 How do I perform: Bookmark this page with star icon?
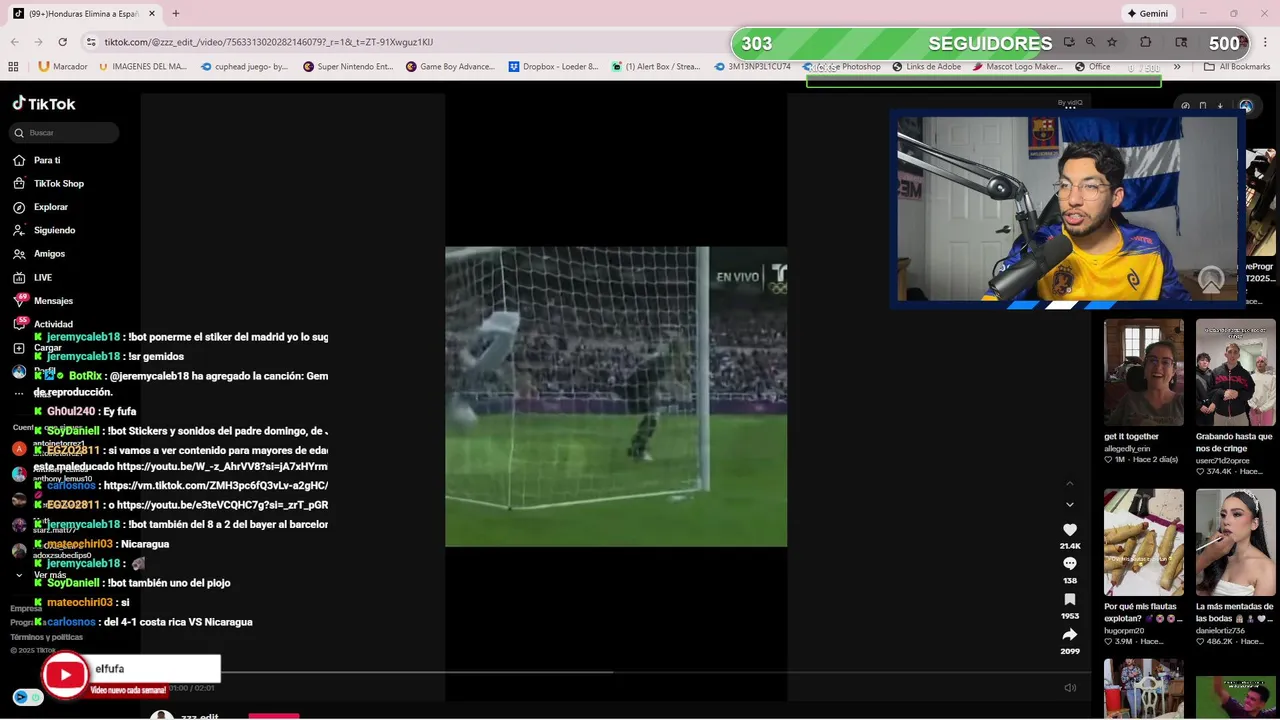[1112, 42]
